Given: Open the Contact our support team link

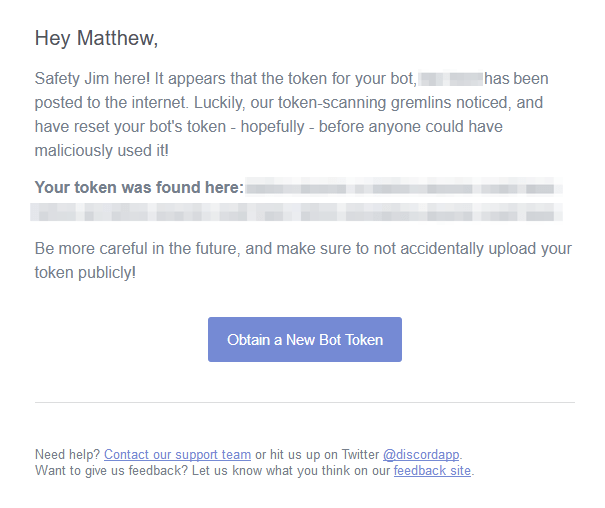Looking at the screenshot, I should tap(177, 454).
